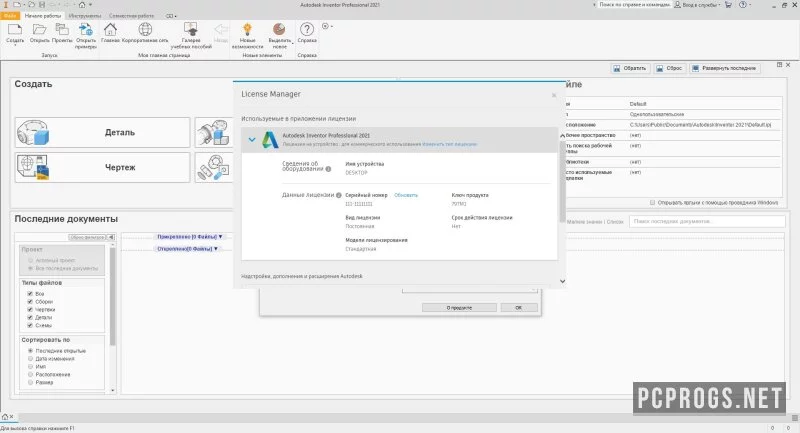Open the Выделить новое dropdown arrow

(292, 42)
